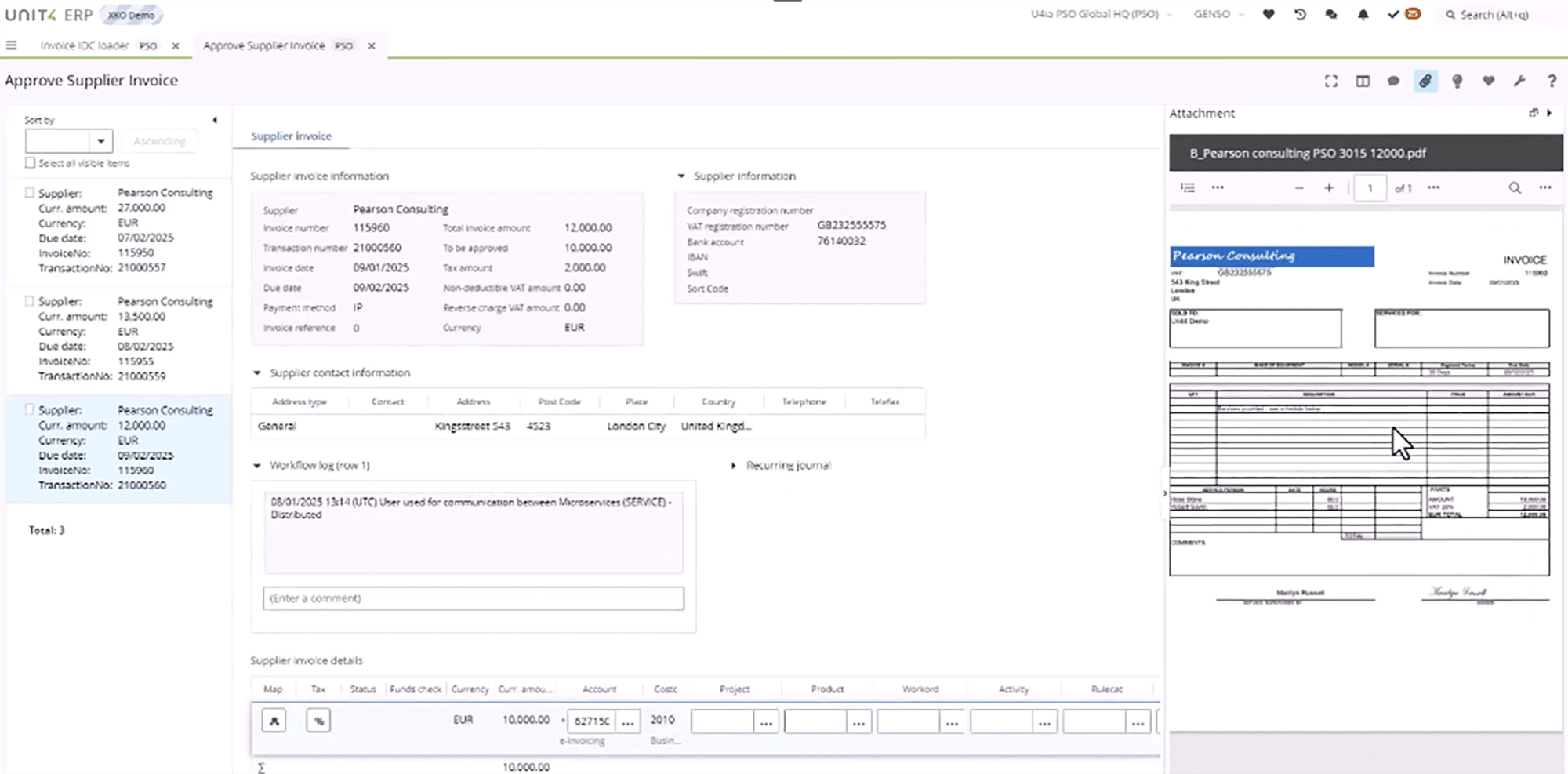Image resolution: width=1568 pixels, height=774 pixels.
Task: Collapse Supplier information section
Action: tap(681, 176)
